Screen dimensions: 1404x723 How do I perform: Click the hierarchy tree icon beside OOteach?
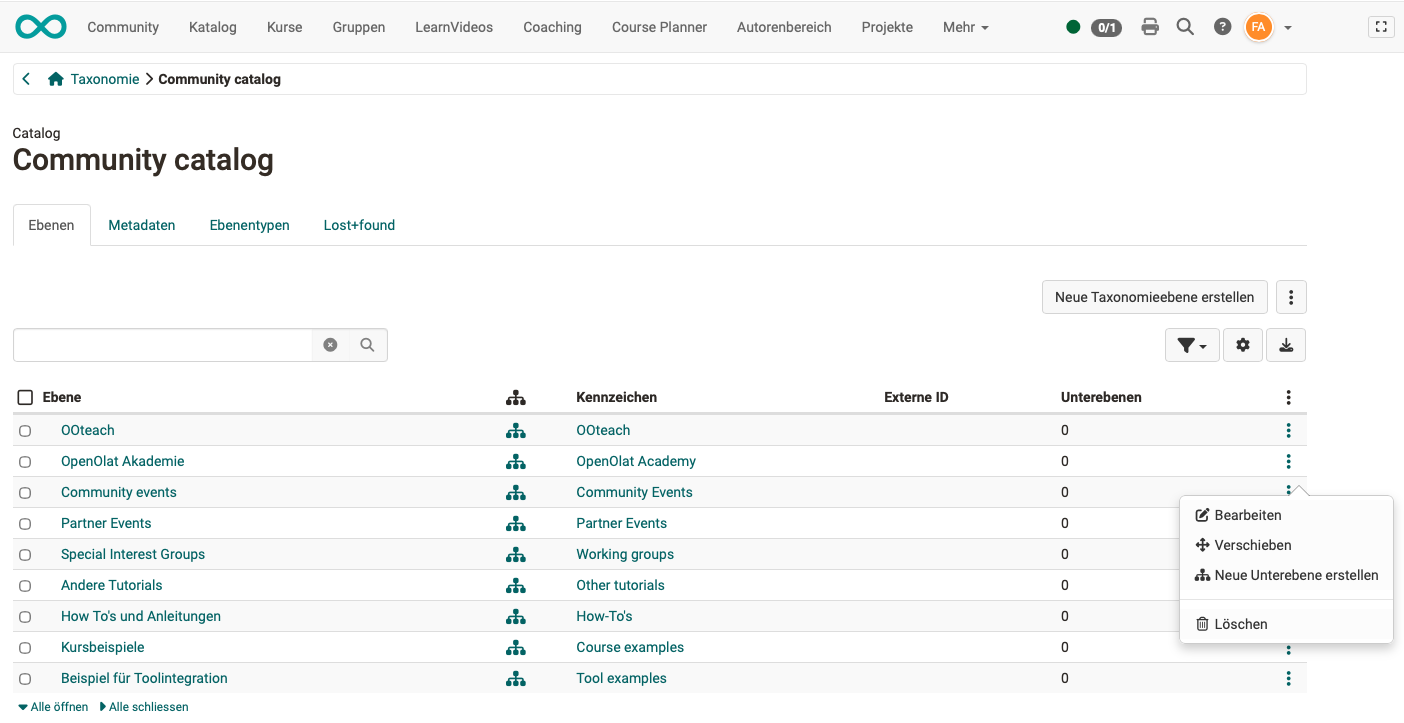(x=516, y=430)
